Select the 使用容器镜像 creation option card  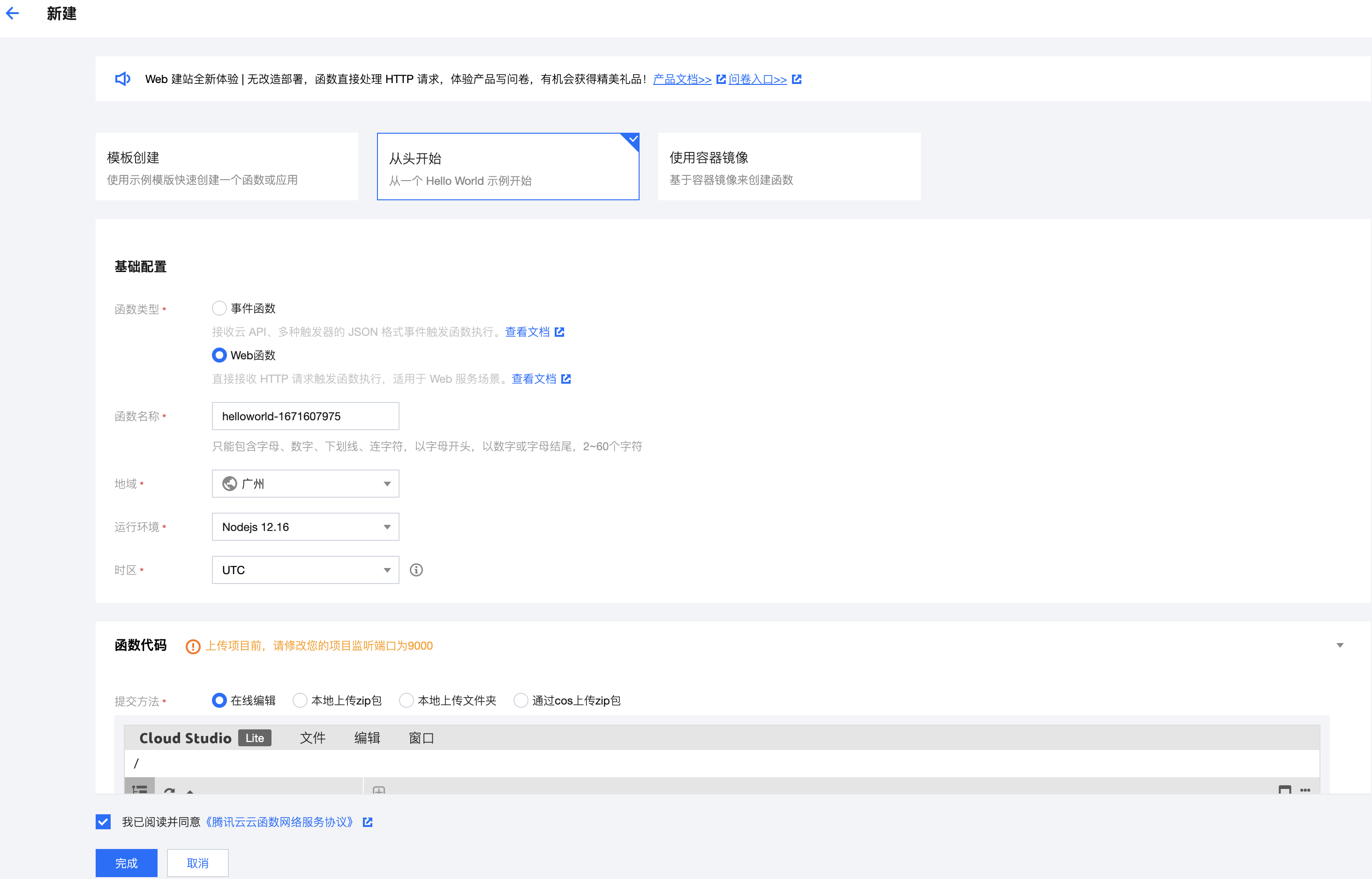click(790, 167)
